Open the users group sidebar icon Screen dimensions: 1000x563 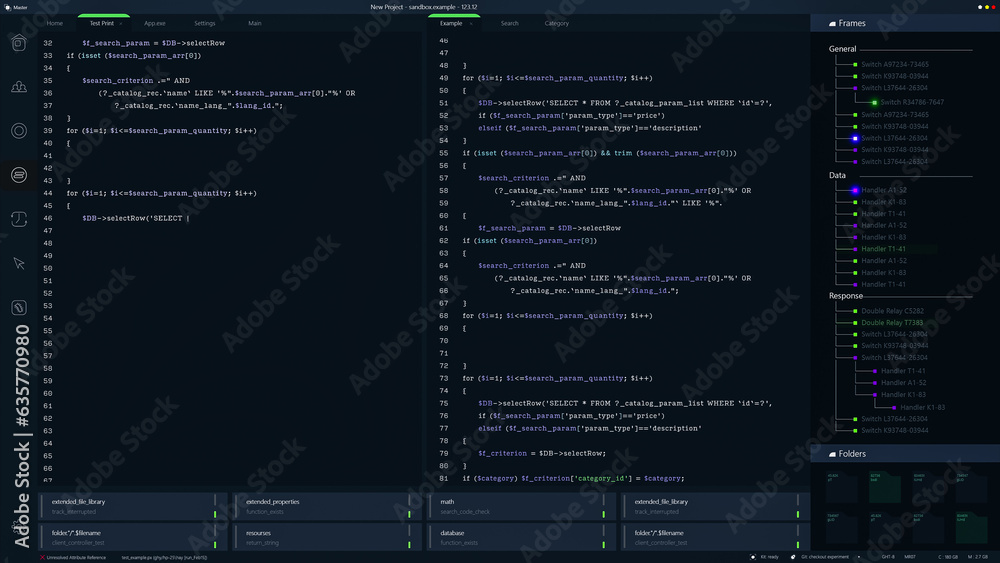[19, 87]
